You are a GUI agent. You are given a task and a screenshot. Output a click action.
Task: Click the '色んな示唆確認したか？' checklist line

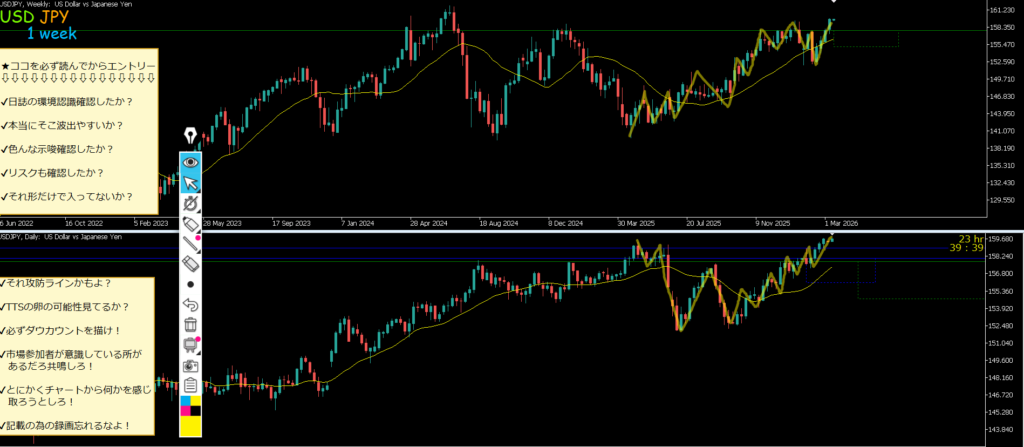coord(57,149)
